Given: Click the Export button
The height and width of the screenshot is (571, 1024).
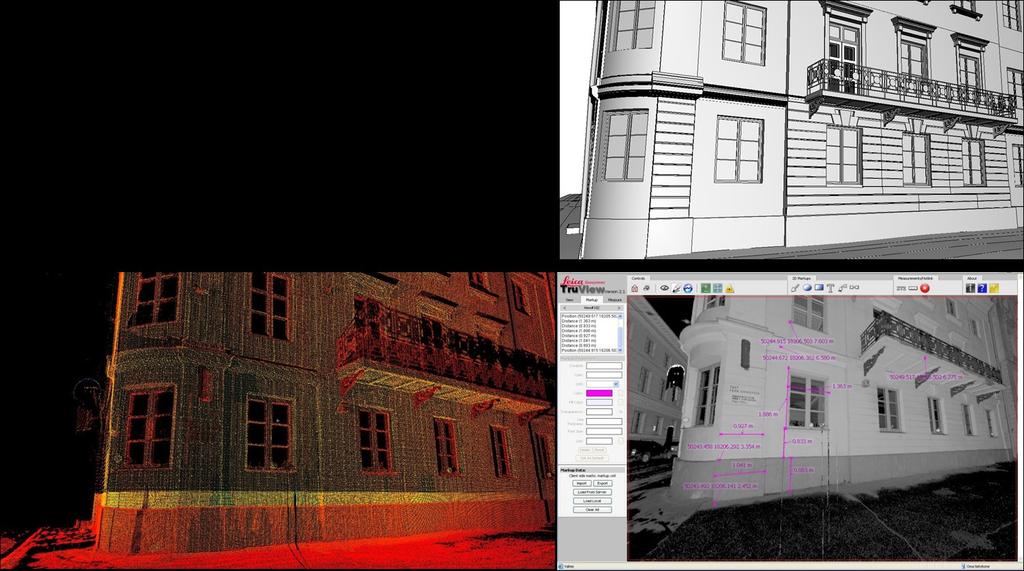Looking at the screenshot, I should click(x=602, y=483).
